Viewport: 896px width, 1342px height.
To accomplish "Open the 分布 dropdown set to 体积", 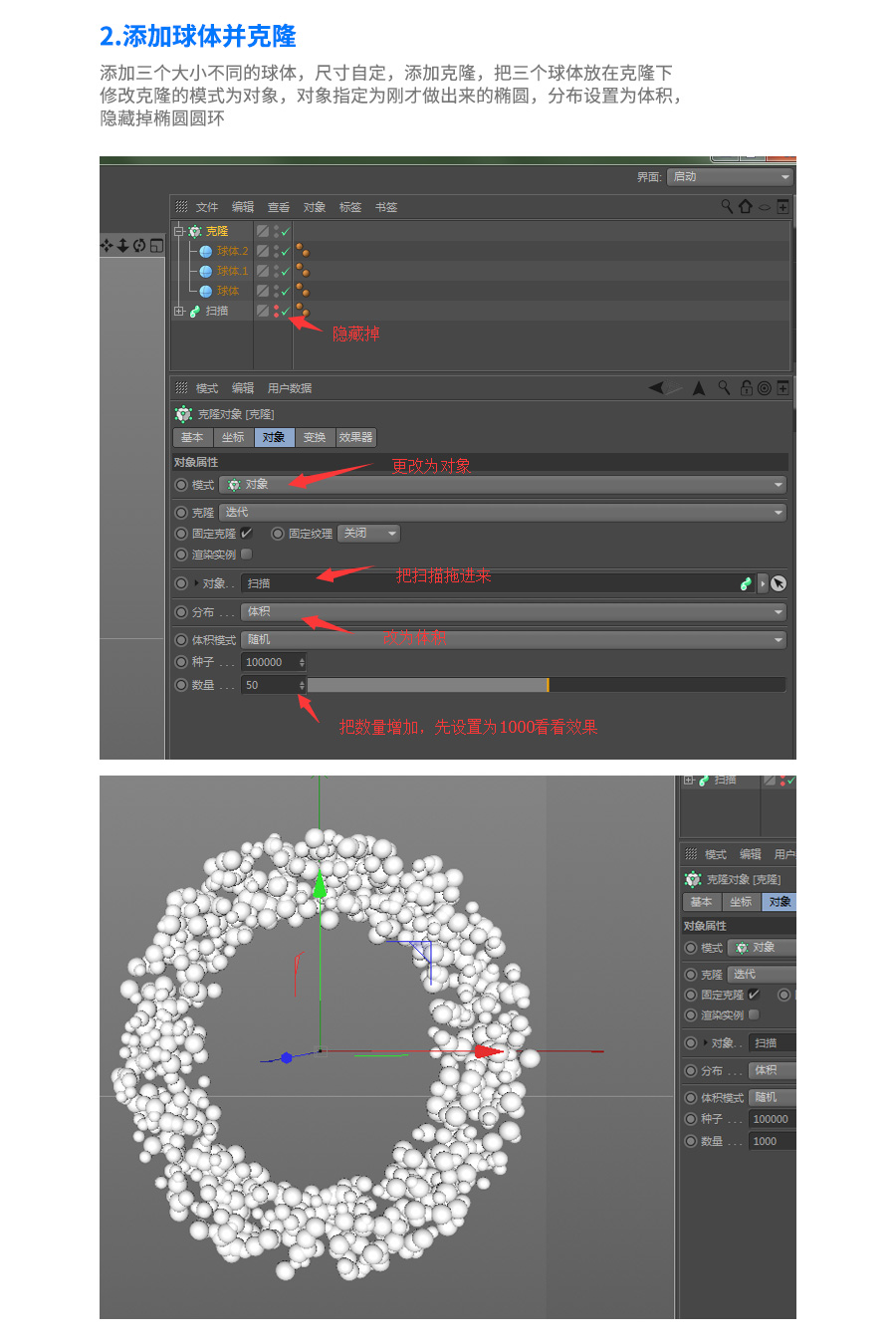I will [515, 612].
